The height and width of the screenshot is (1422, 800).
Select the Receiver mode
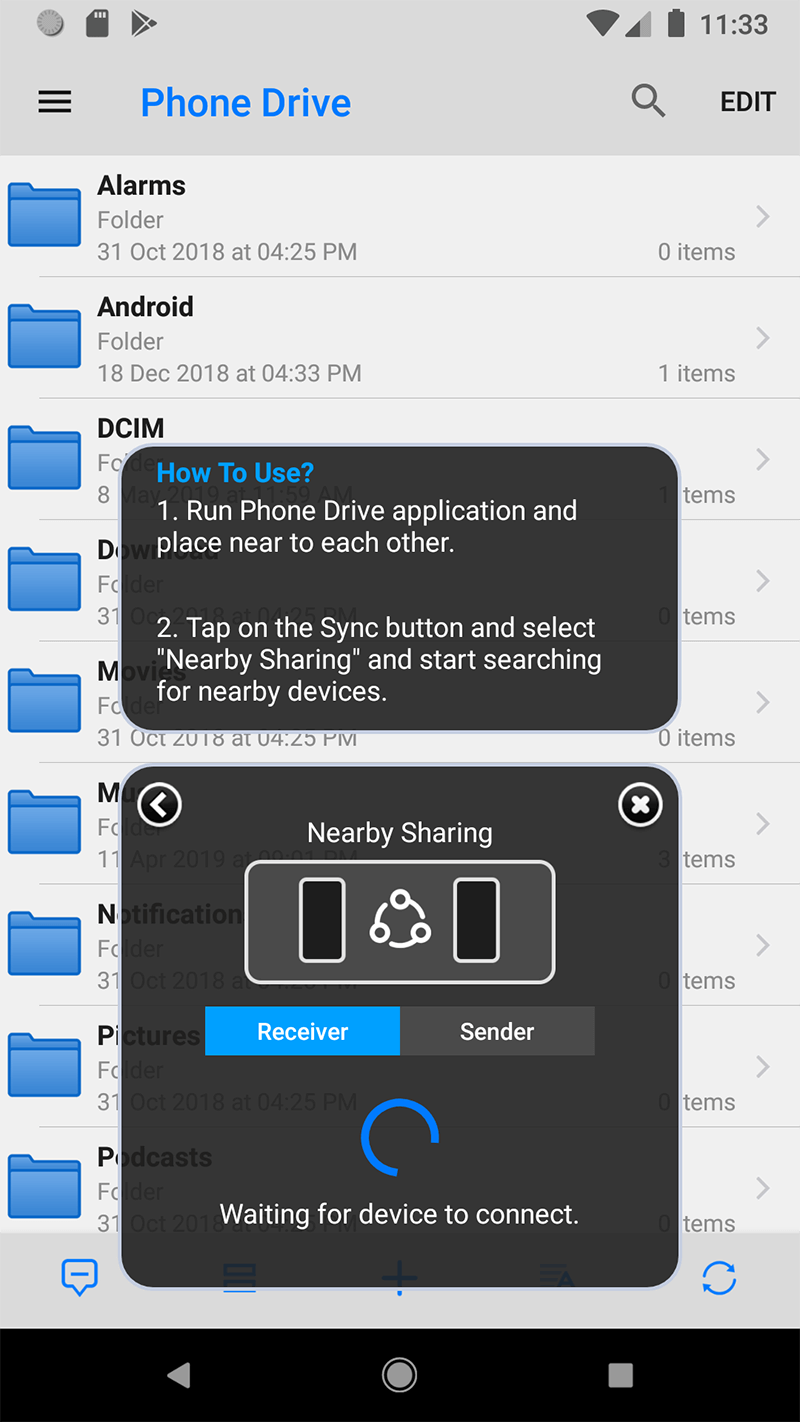302,1031
